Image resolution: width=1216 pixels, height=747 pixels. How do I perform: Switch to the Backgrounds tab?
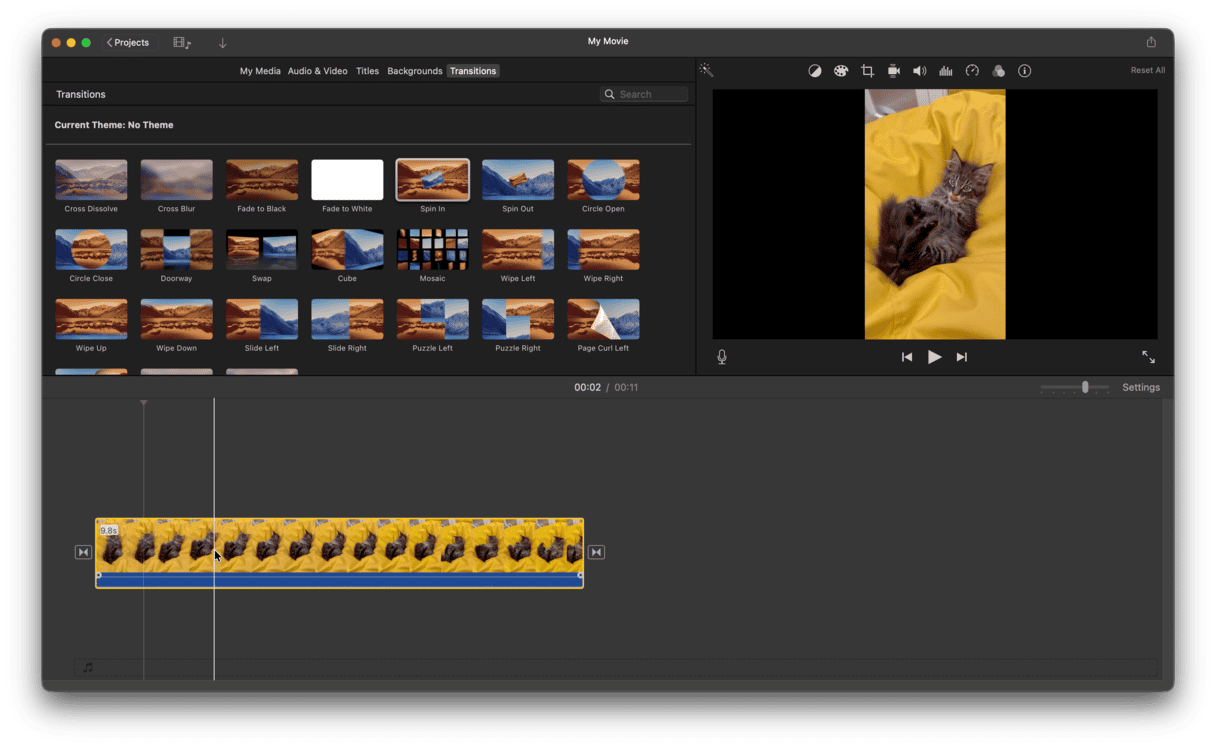click(x=414, y=71)
